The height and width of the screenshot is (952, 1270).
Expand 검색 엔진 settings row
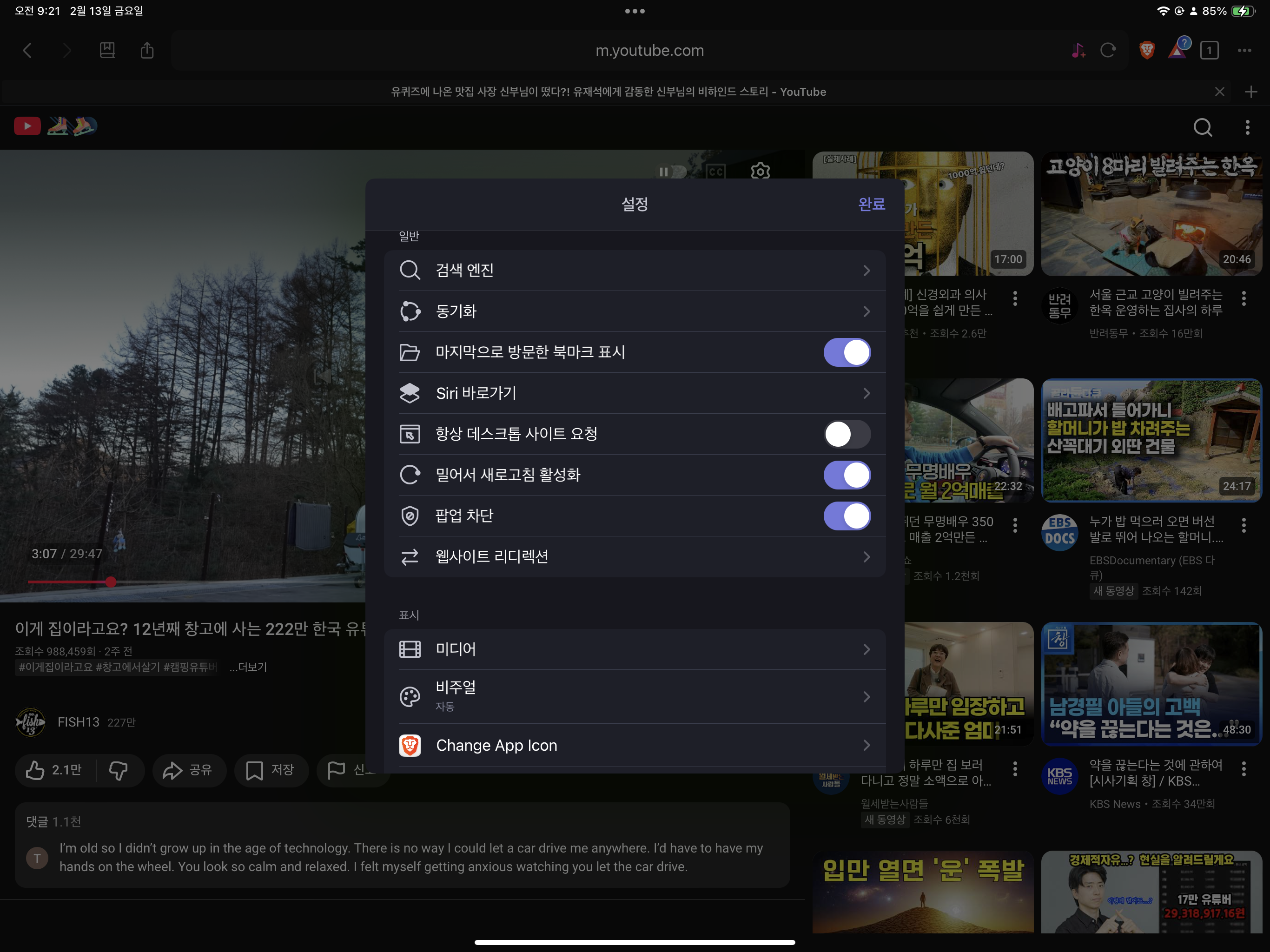(x=635, y=270)
